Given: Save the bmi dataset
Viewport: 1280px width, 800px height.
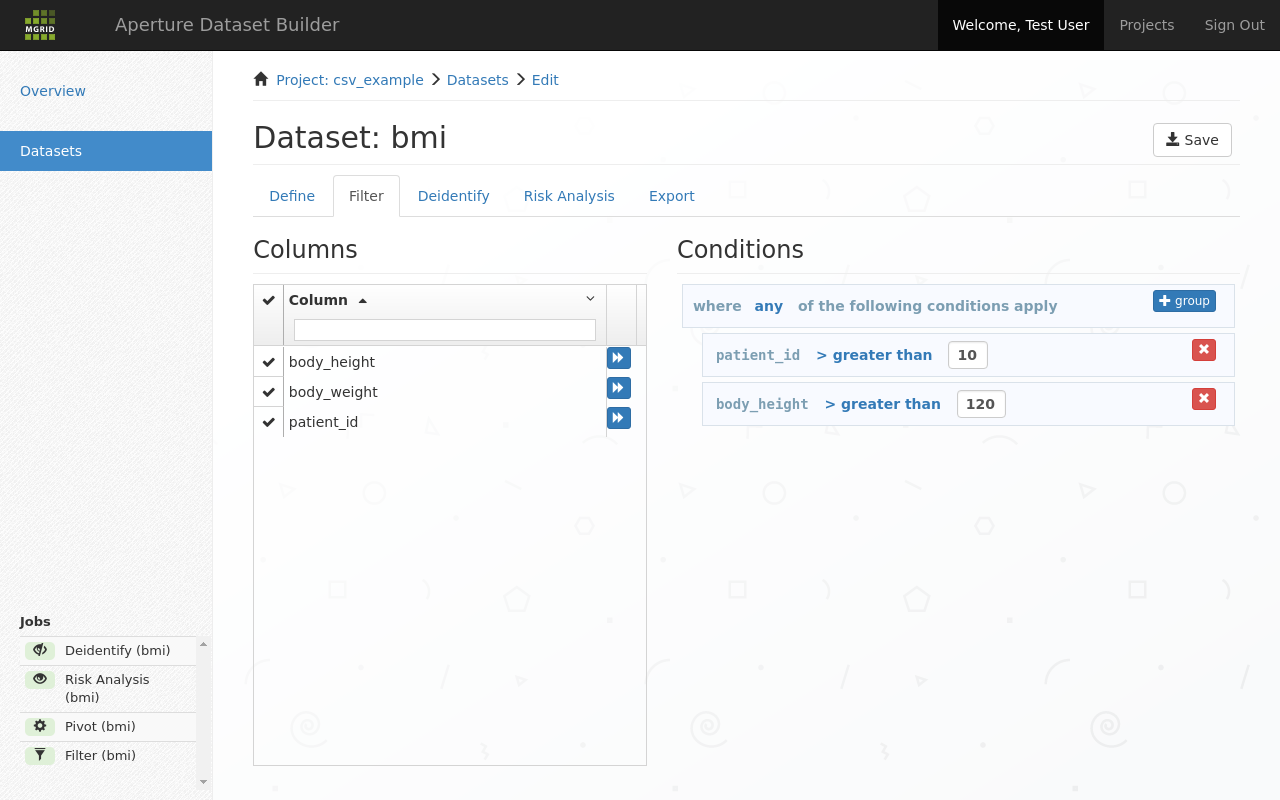Looking at the screenshot, I should point(1192,140).
